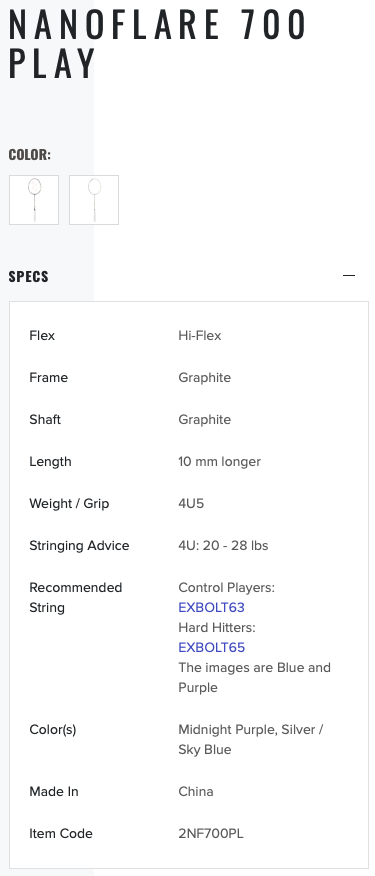Click the NANOFLARE 700 PLAY title
The width and height of the screenshot is (375, 876).
[158, 44]
